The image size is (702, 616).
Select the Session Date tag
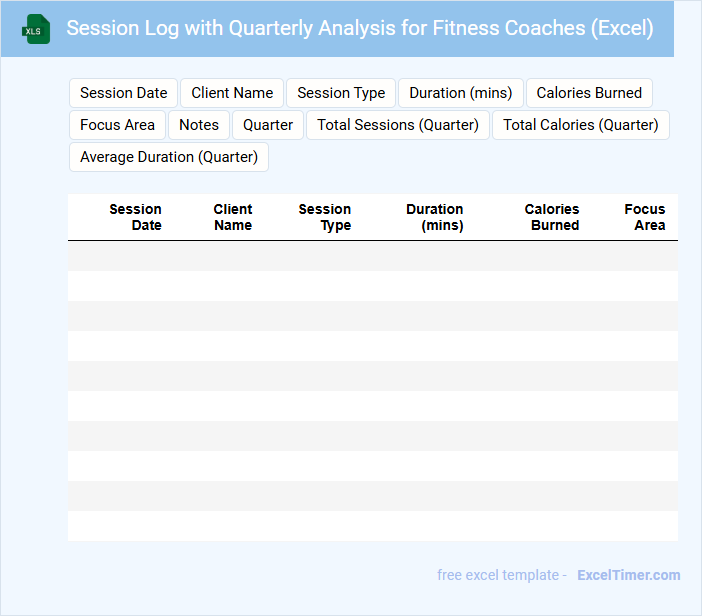click(124, 93)
